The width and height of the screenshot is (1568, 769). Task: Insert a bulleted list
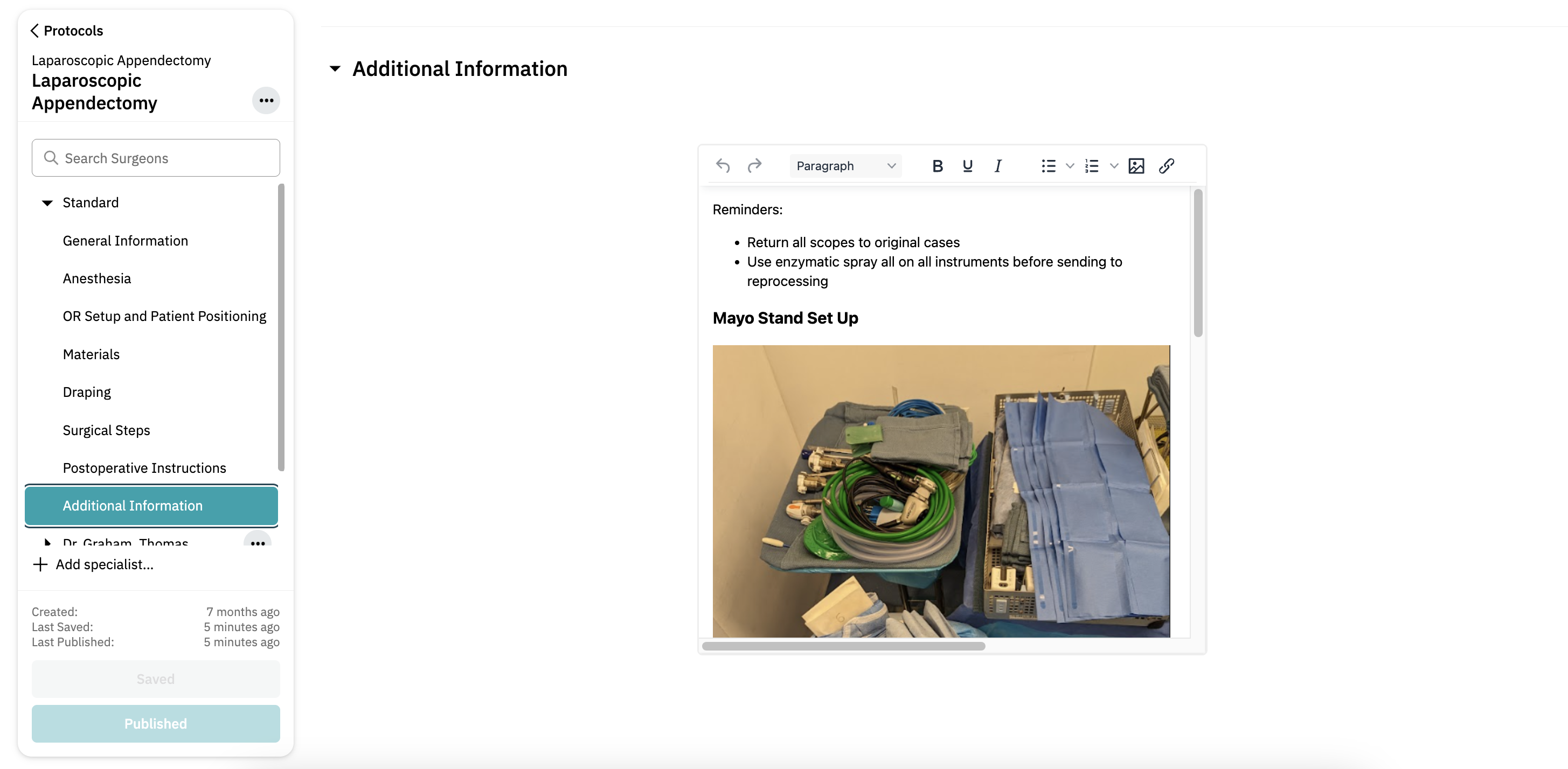pos(1048,165)
